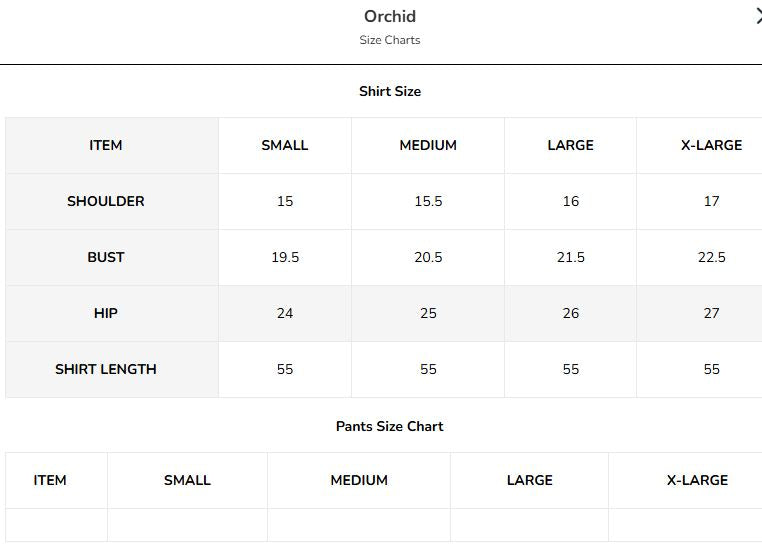
Task: Click MEDIUM header in pants size table
Action: (x=359, y=480)
